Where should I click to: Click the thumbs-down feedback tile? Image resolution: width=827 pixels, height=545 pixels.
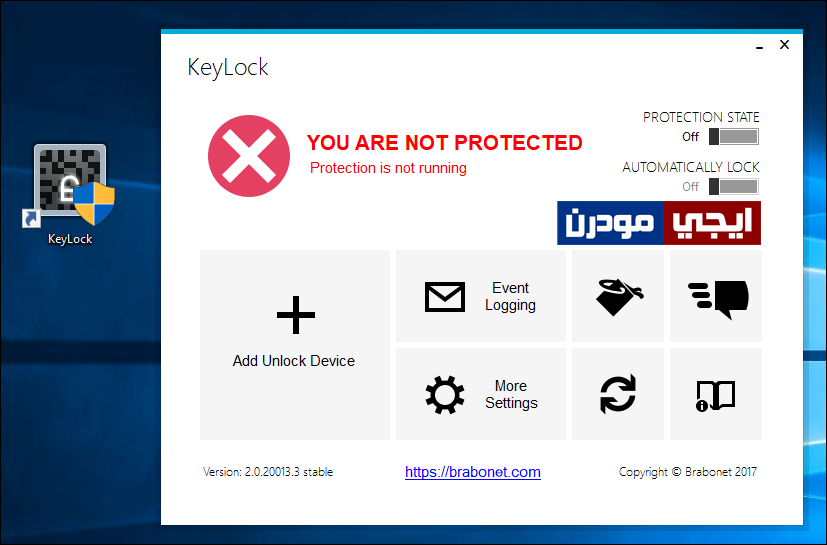coord(716,297)
